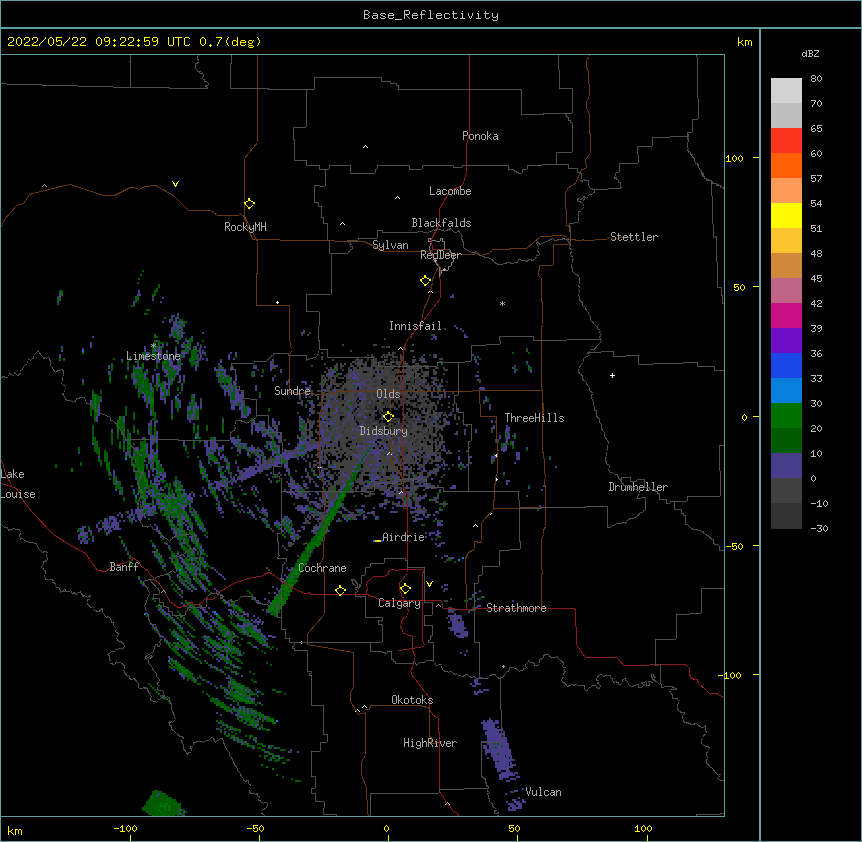This screenshot has width=862, height=842.
Task: Click the Blackfalds city label
Action: (441, 223)
